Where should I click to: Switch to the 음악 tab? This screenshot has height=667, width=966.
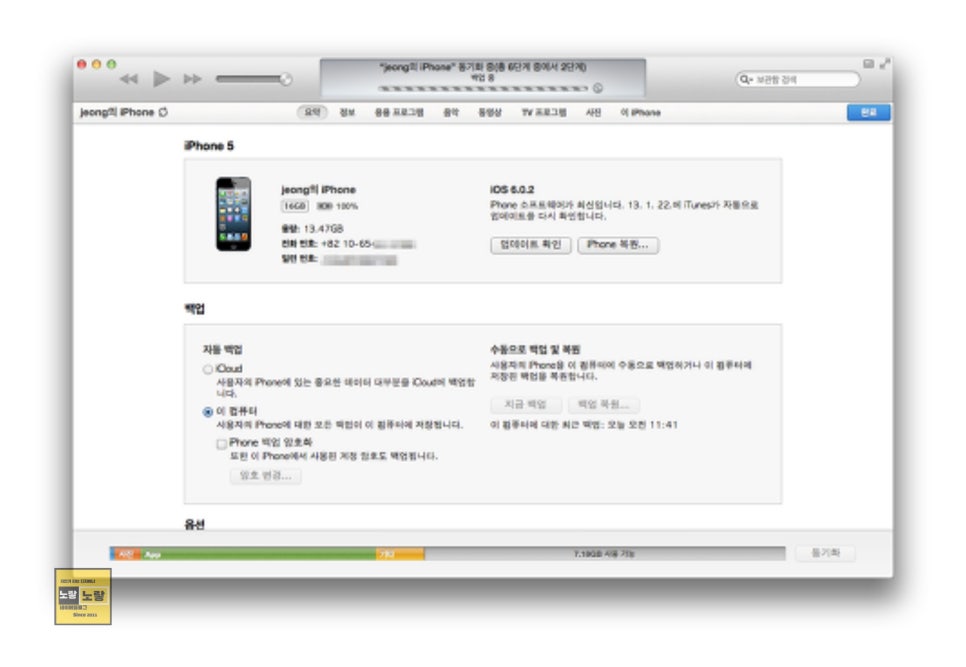(x=451, y=113)
